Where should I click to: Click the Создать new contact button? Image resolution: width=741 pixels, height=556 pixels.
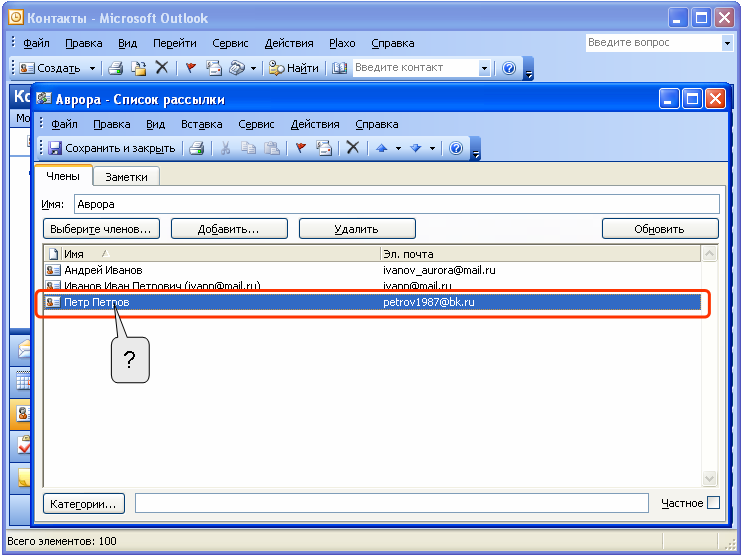tap(50, 68)
